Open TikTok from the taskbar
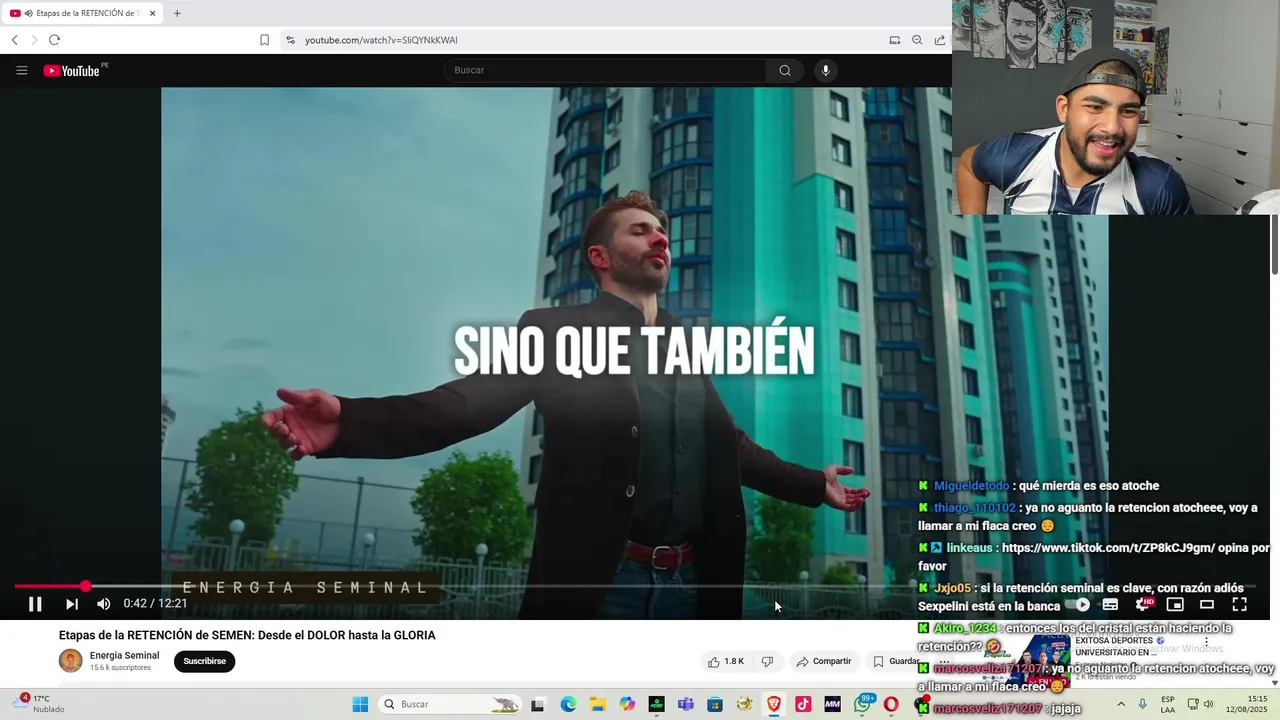1280x720 pixels. point(803,704)
